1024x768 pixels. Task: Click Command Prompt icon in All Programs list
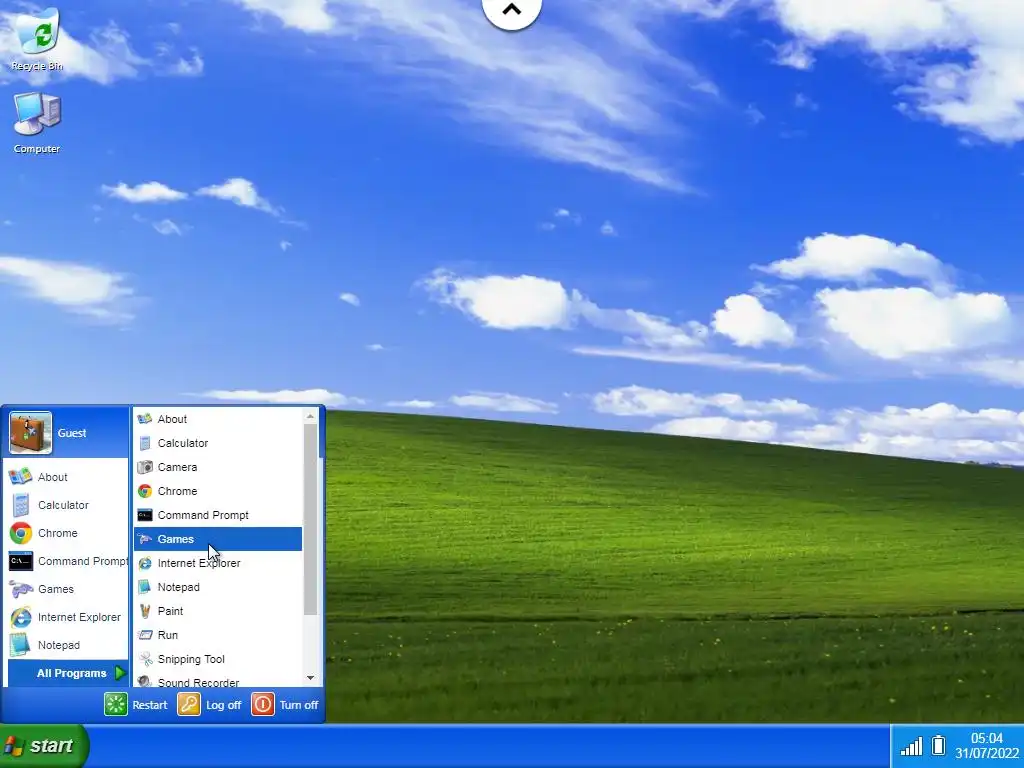coord(145,515)
